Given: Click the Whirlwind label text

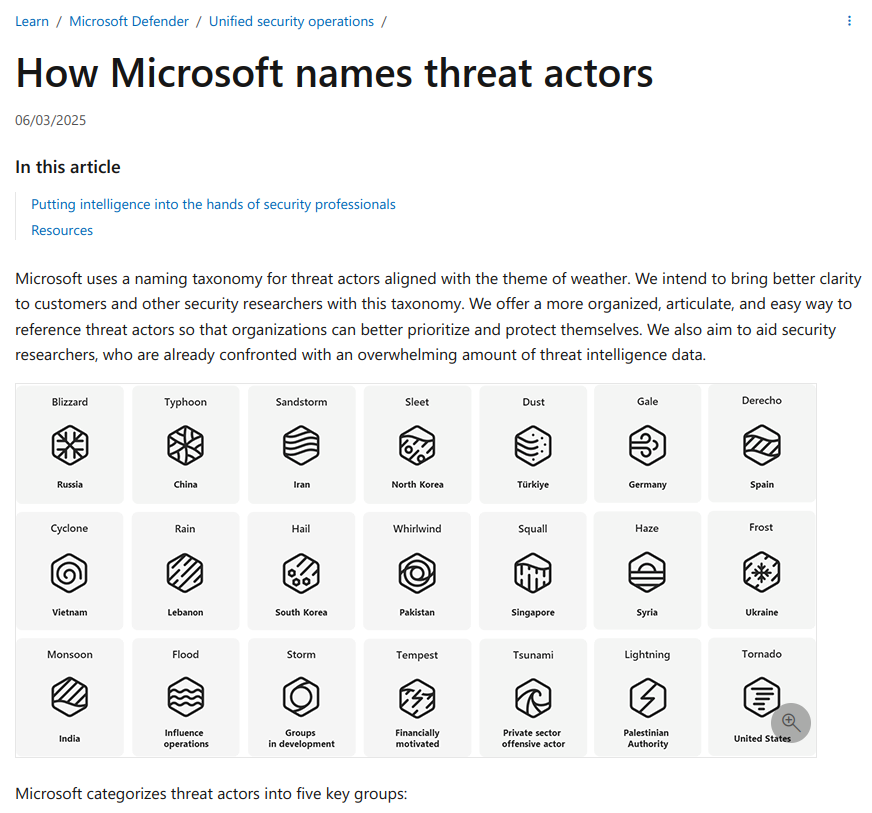Looking at the screenshot, I should [x=417, y=528].
